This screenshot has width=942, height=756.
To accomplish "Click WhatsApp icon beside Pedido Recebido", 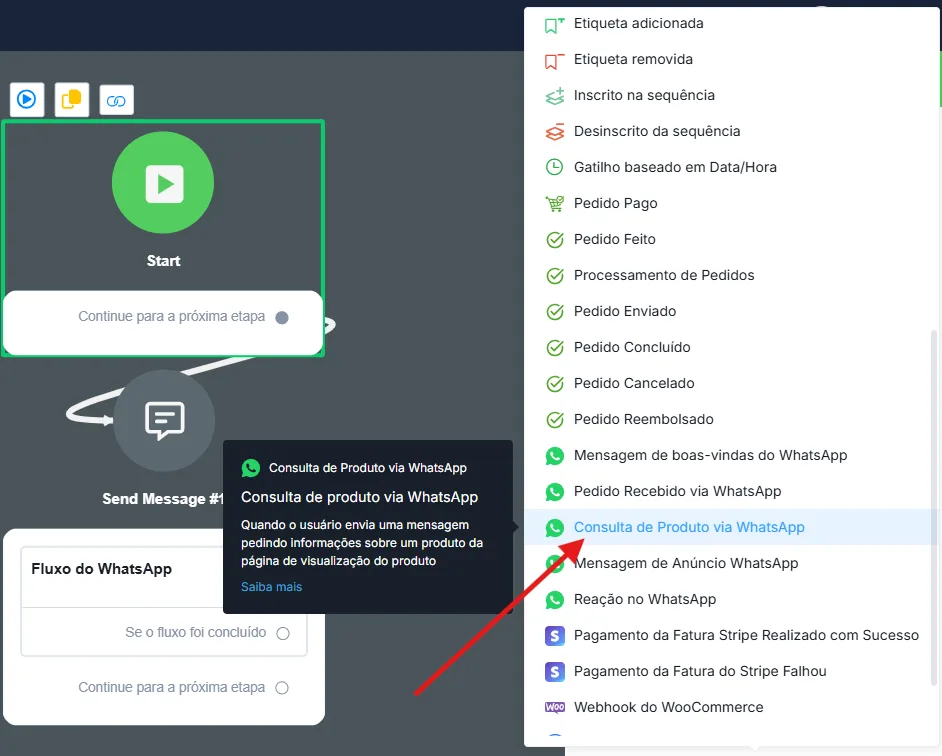I will click(555, 492).
